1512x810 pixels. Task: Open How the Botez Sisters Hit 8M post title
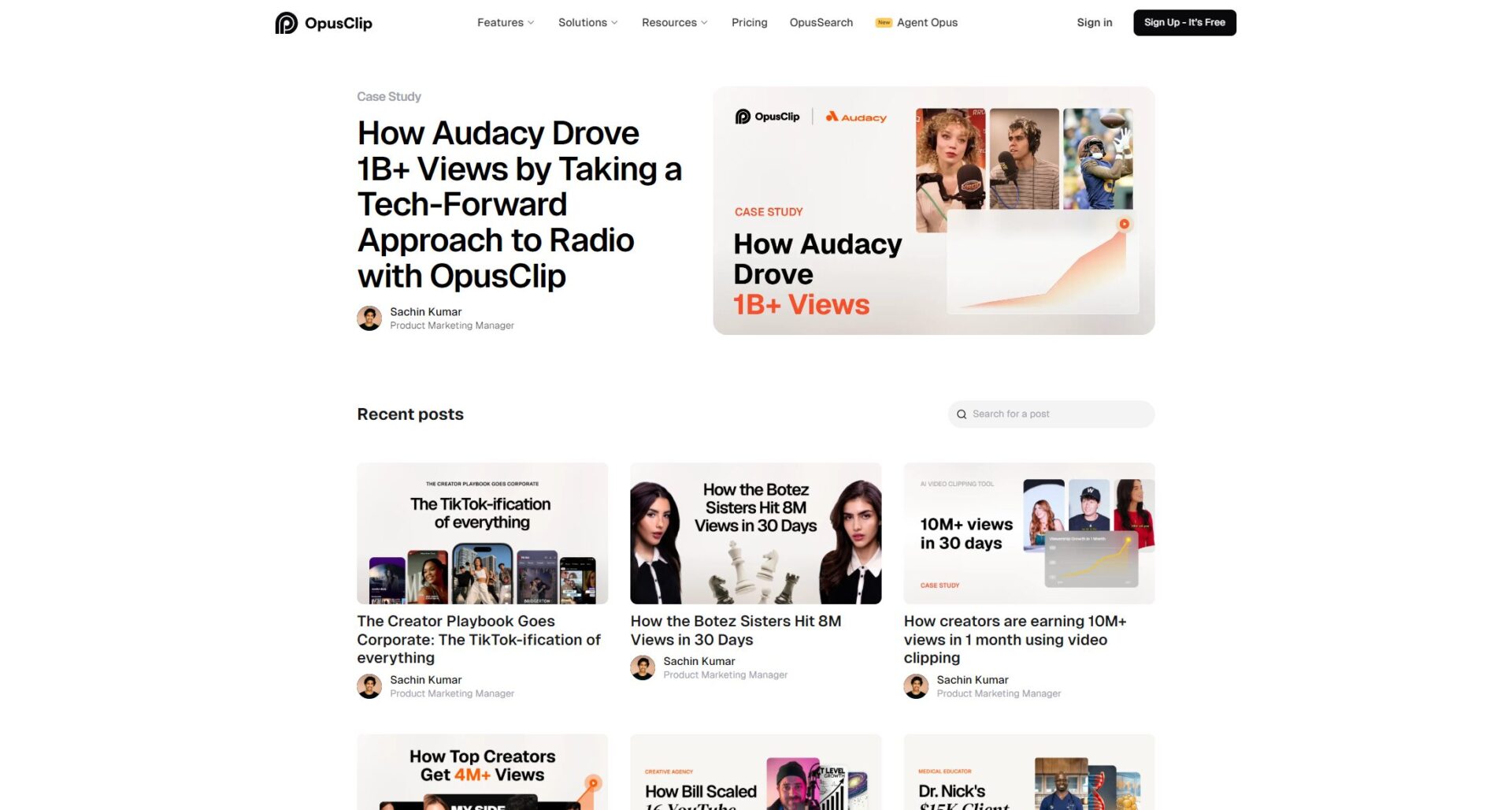pos(736,630)
